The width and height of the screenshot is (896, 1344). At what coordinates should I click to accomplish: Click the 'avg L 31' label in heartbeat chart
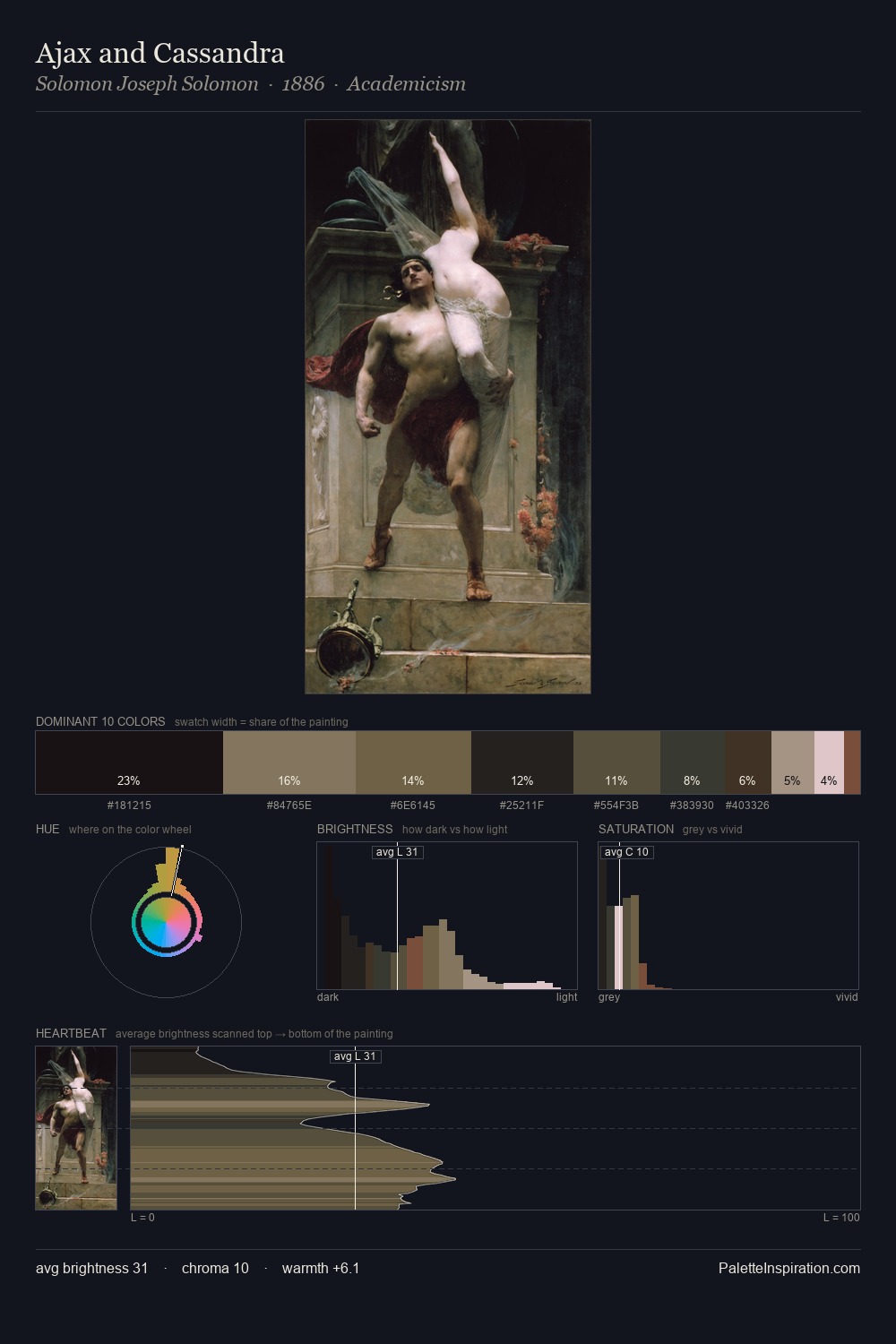click(x=356, y=1056)
